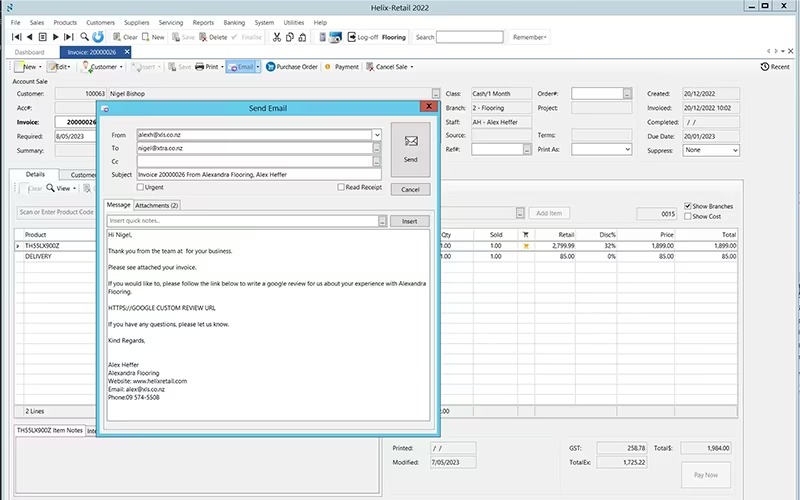800x500 pixels.
Task: Click the cut scissors icon
Action: point(277,37)
